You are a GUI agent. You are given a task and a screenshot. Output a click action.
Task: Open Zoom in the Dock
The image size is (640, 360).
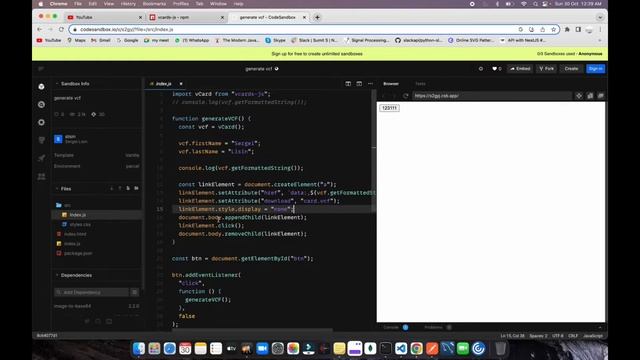point(262,348)
